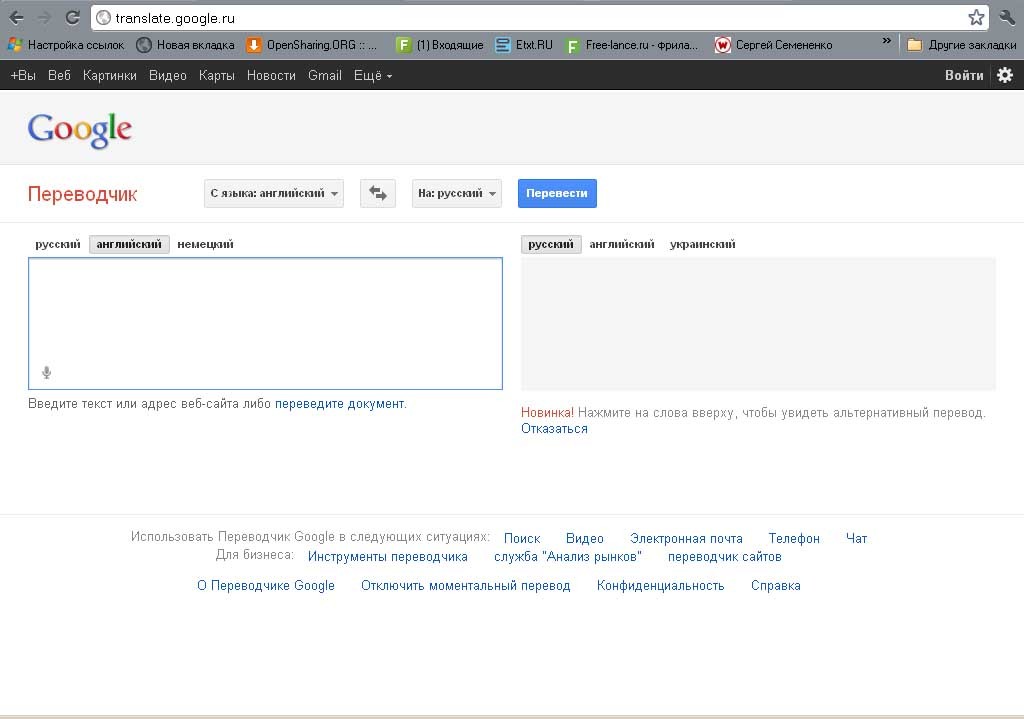Click +Вы in the Google bar
This screenshot has height=719, width=1024.
pyautogui.click(x=23, y=76)
